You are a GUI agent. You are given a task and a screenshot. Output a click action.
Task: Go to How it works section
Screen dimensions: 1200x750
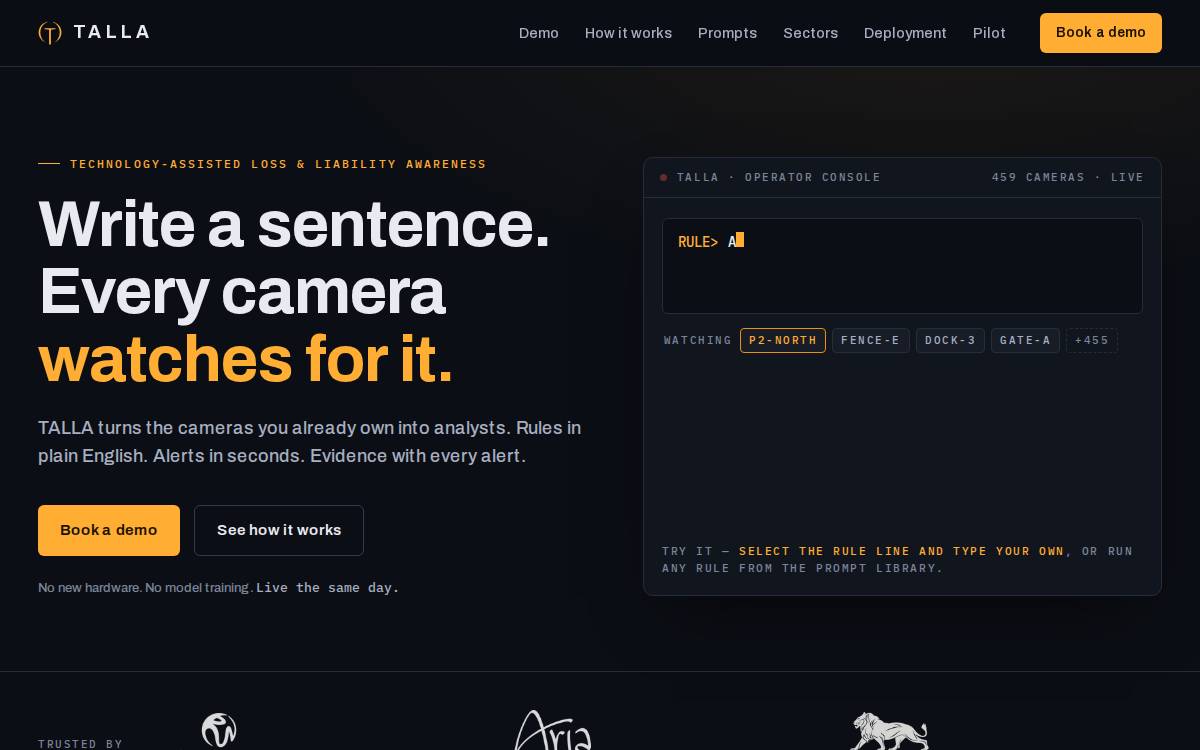pyautogui.click(x=628, y=33)
